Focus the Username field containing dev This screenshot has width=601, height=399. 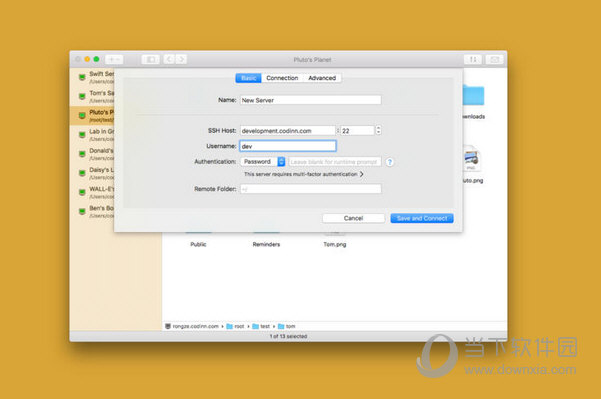(x=288, y=146)
